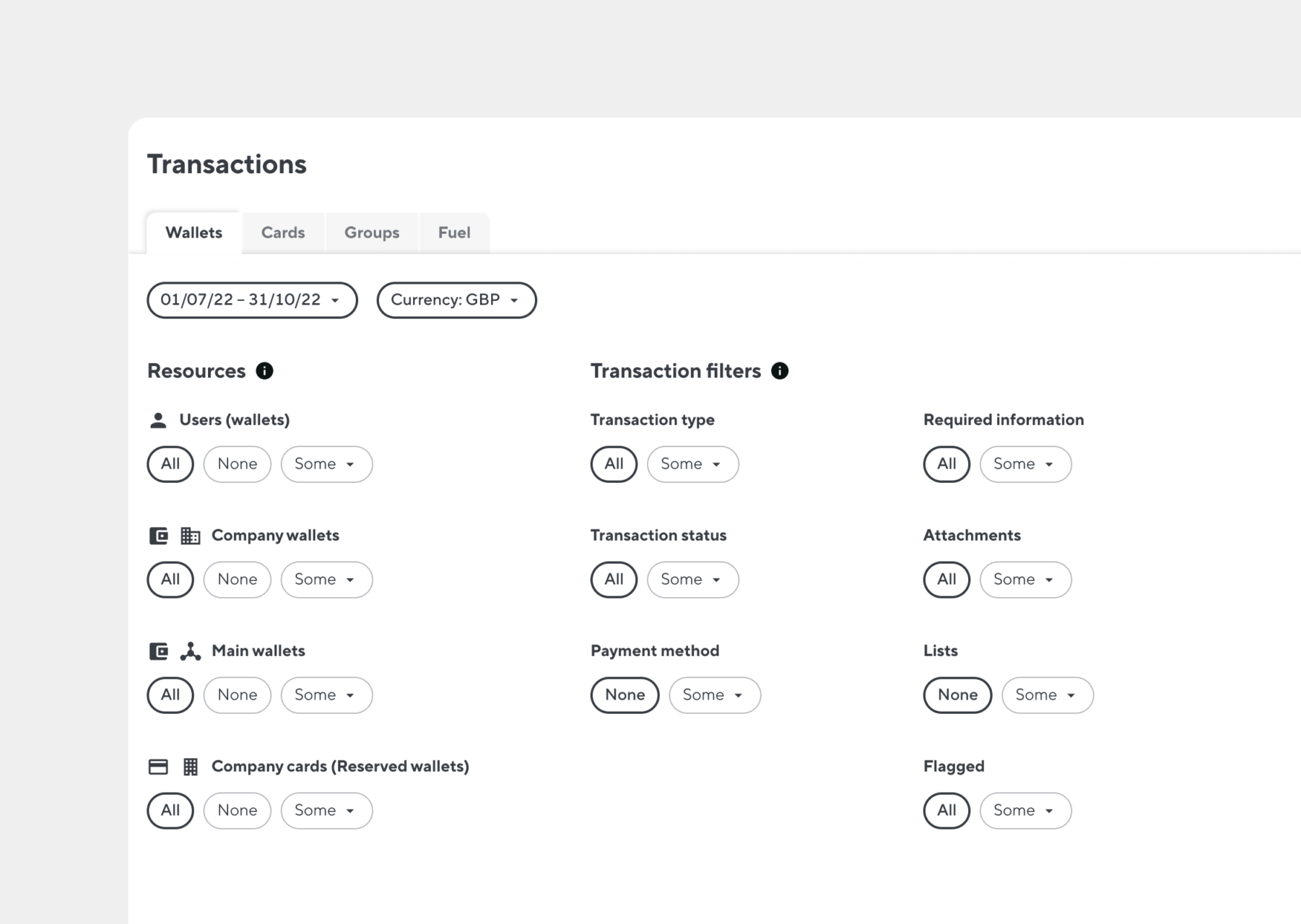
Task: Click the wallet icon beside Company wallets
Action: (x=158, y=536)
